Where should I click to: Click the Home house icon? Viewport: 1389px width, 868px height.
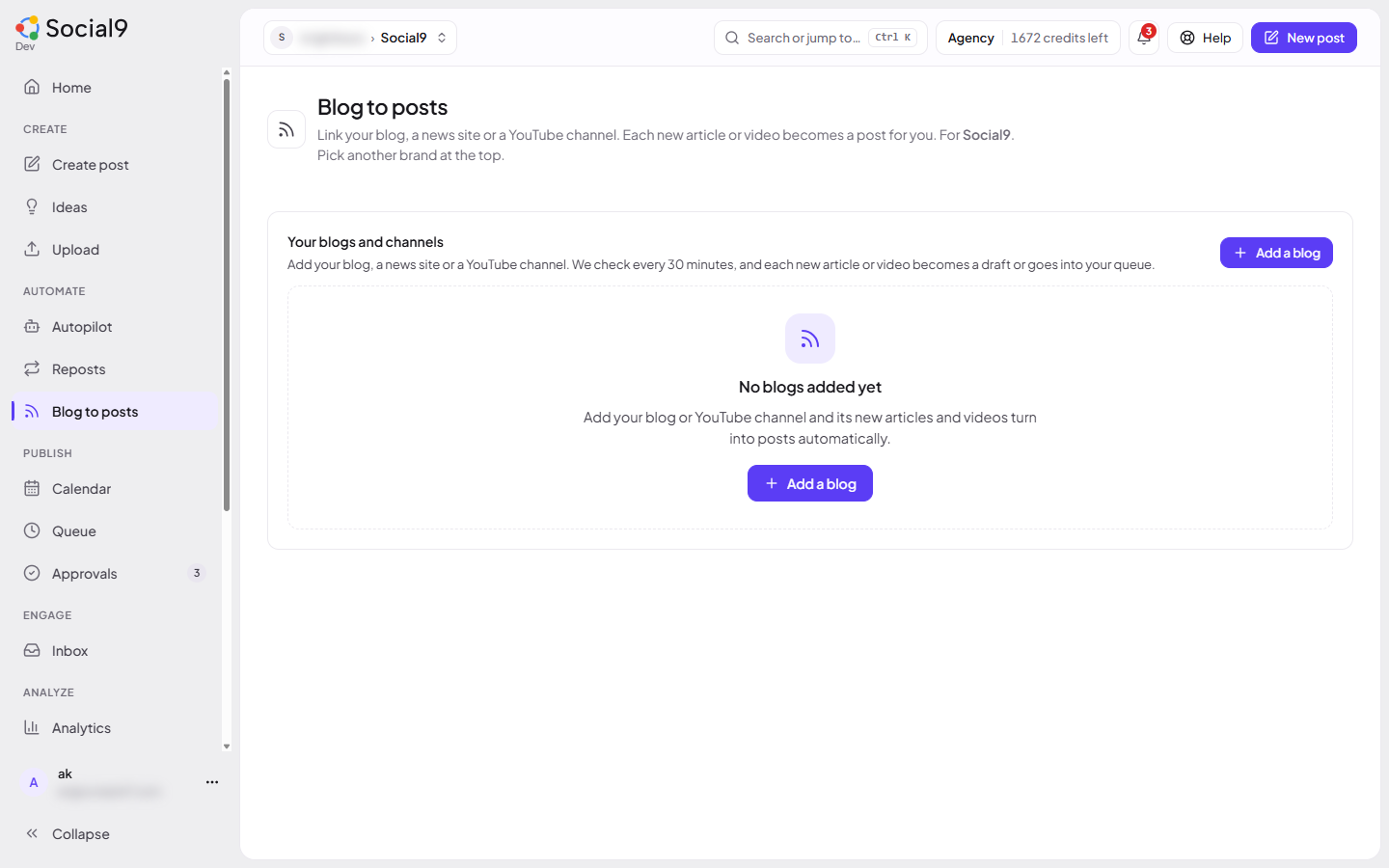coord(32,87)
